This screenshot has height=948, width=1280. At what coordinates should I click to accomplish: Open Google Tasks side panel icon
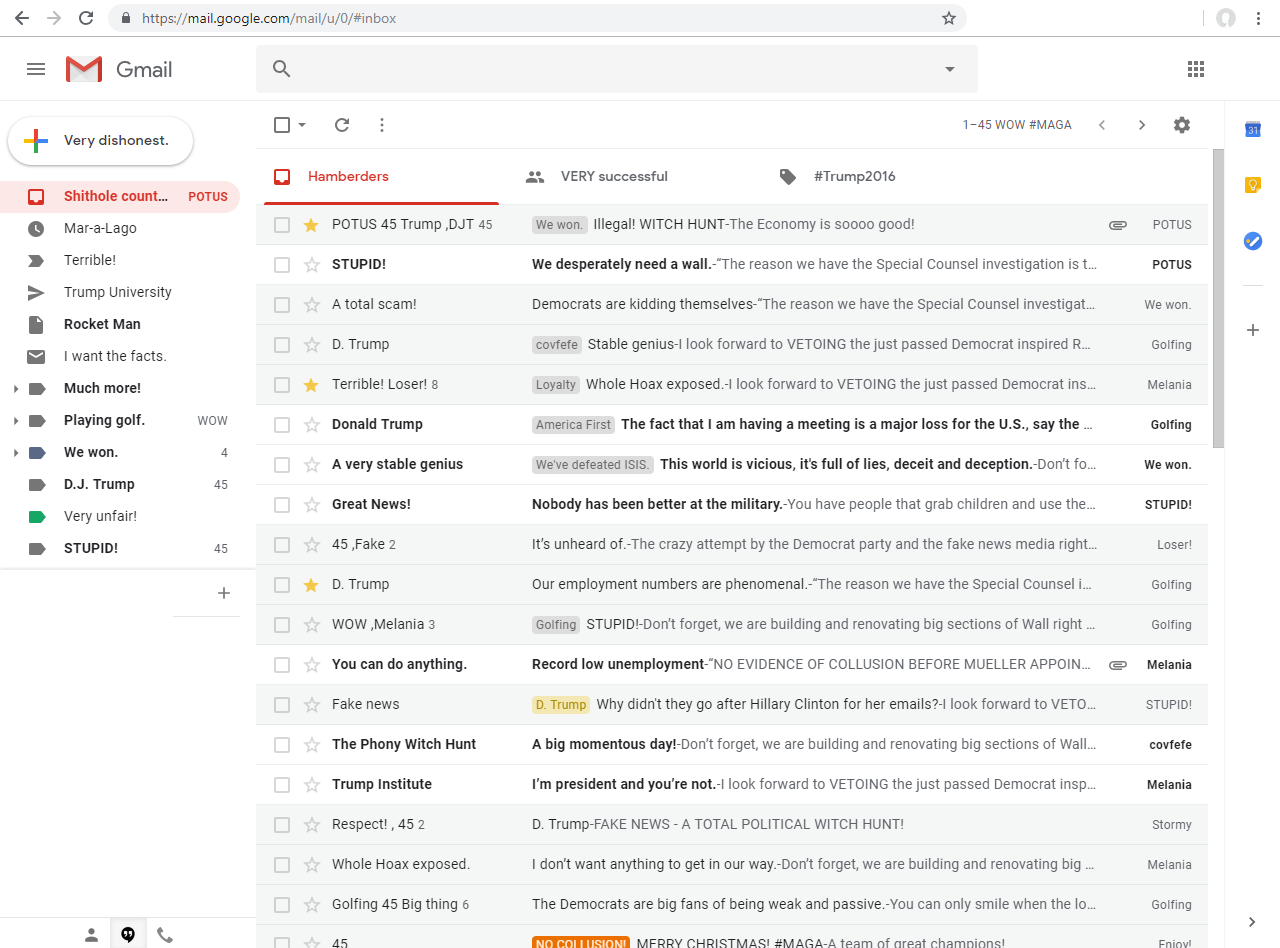click(1252, 241)
